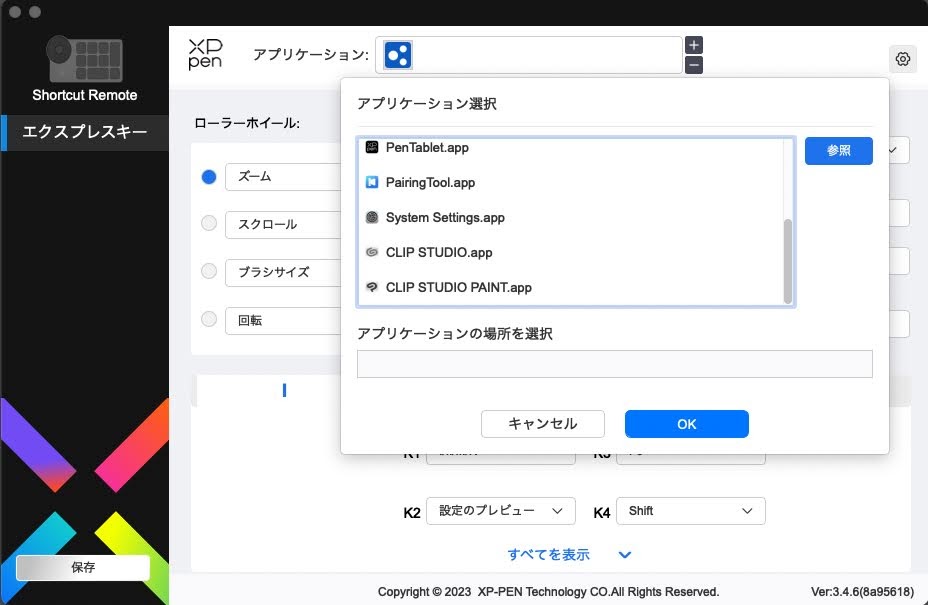This screenshot has height=605, width=928.
Task: Click the version text Ver:3.4.6(8a95618)
Action: point(862,591)
